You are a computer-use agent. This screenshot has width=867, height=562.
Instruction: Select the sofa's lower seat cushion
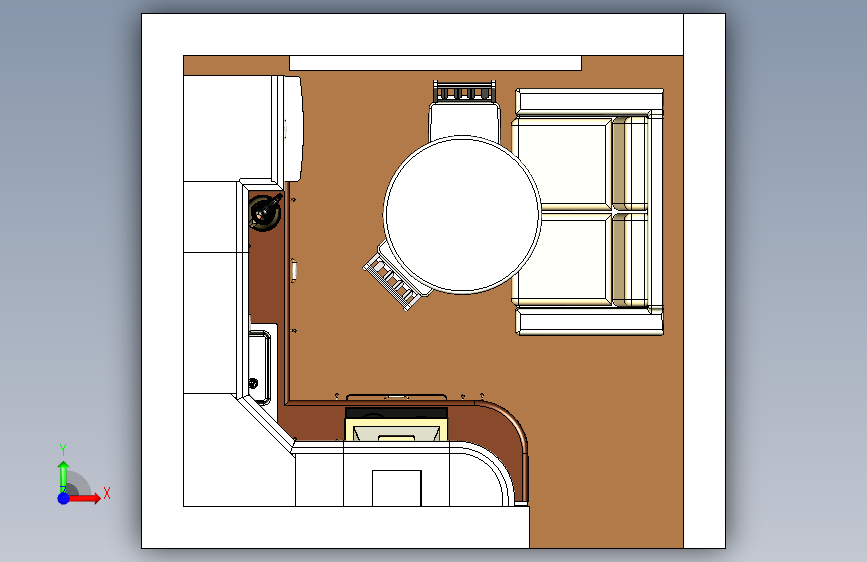pyautogui.click(x=563, y=259)
